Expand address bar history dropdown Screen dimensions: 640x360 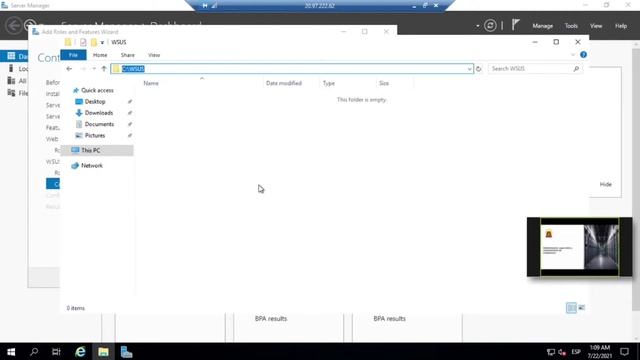point(469,69)
